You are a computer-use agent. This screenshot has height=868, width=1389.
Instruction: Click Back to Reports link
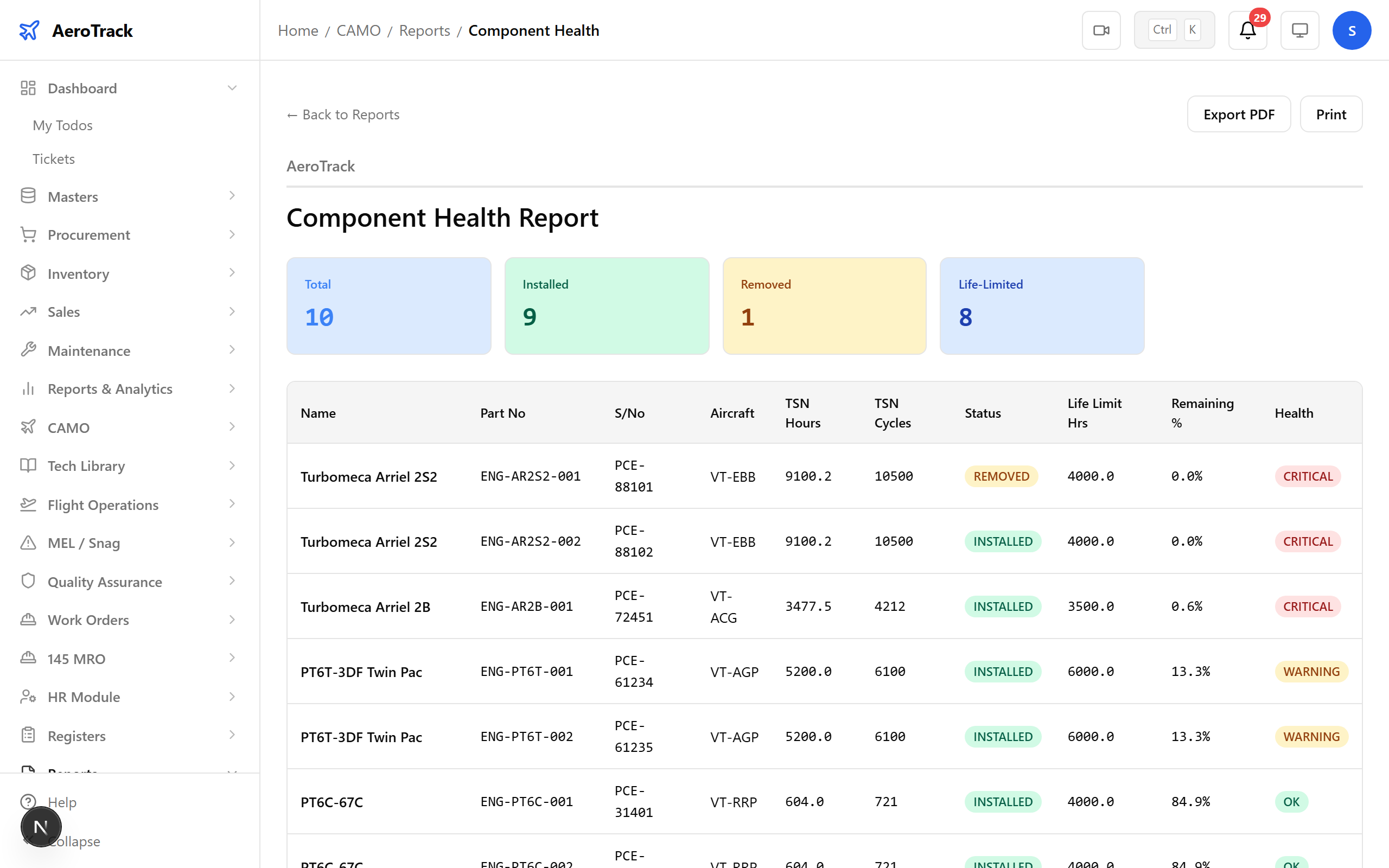pos(343,114)
